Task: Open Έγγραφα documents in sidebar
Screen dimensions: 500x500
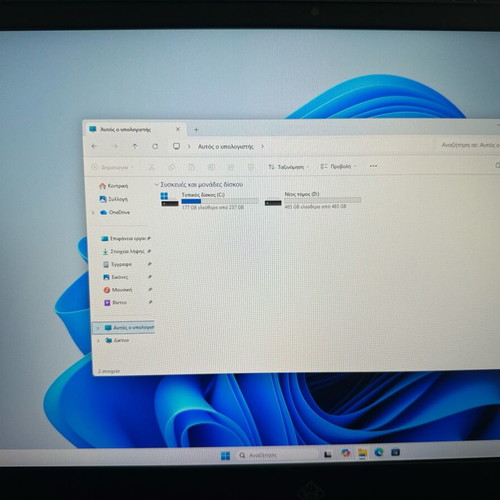Action: pos(117,264)
